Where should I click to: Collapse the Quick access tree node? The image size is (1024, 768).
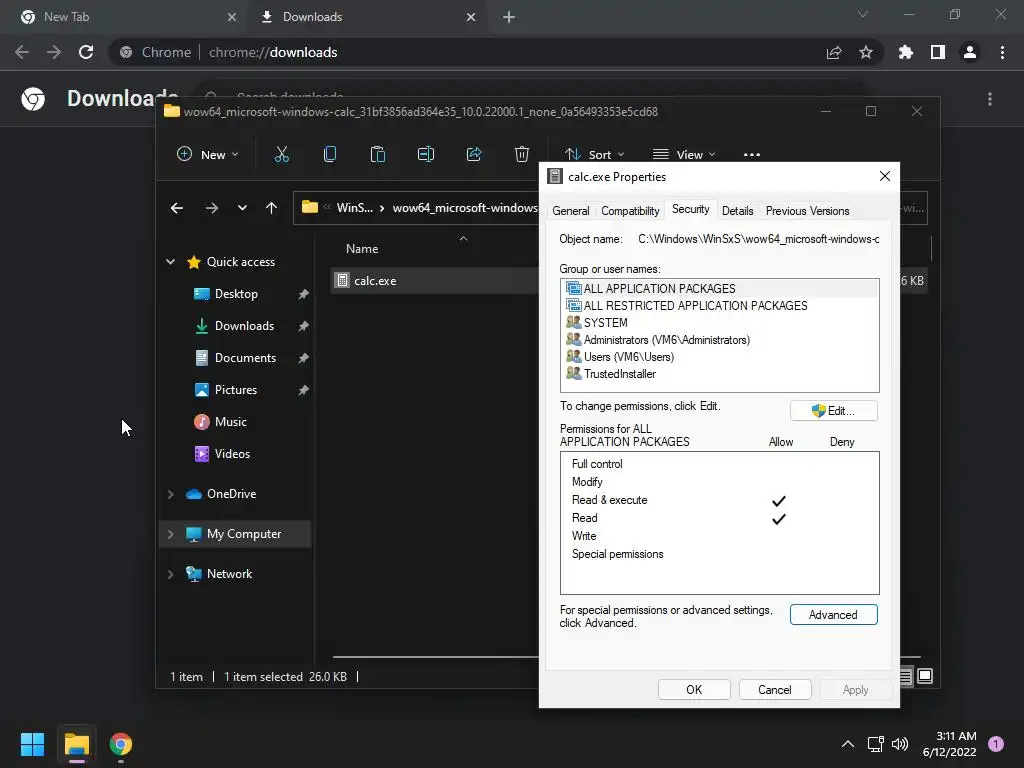(170, 262)
